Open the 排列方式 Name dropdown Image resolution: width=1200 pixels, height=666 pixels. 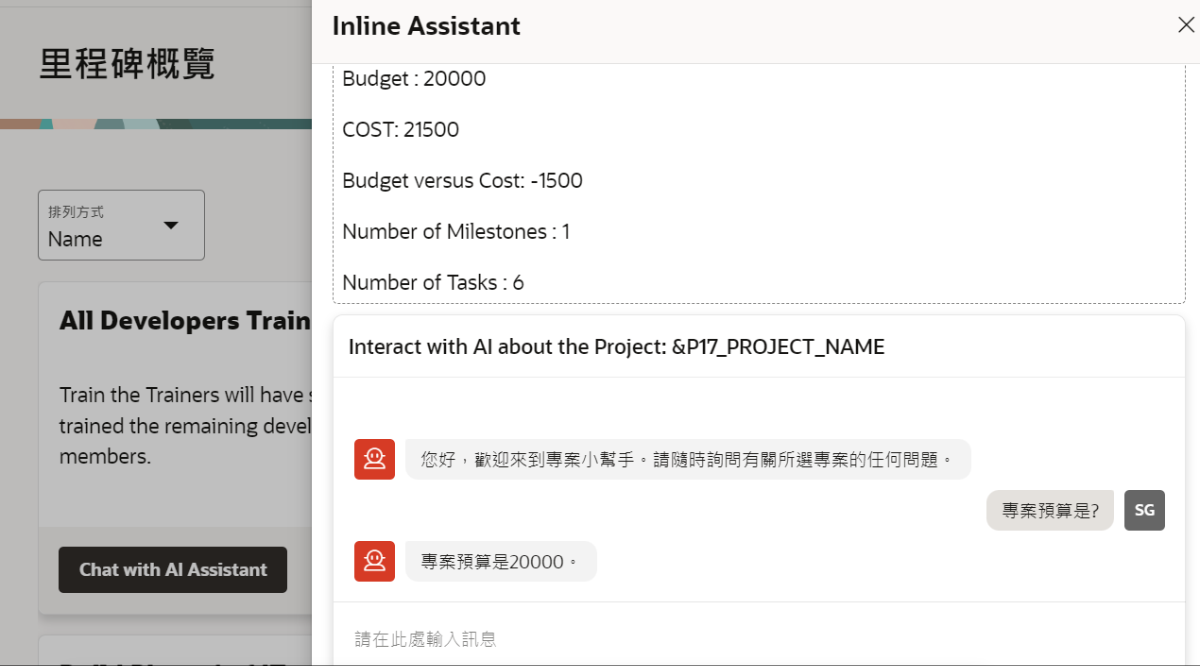[x=121, y=225]
